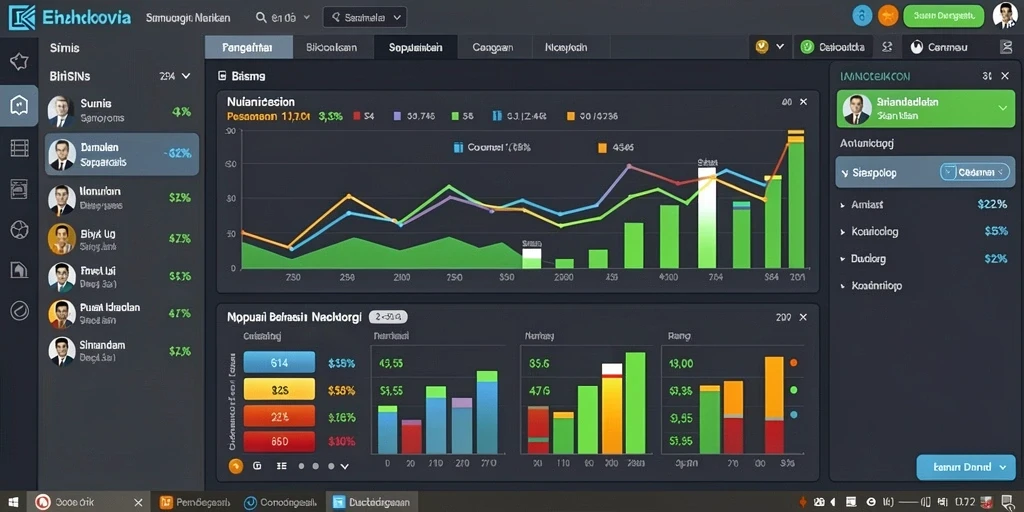Open the film strip icon in sidebar
Screen dimensions: 1024x512
point(20,148)
